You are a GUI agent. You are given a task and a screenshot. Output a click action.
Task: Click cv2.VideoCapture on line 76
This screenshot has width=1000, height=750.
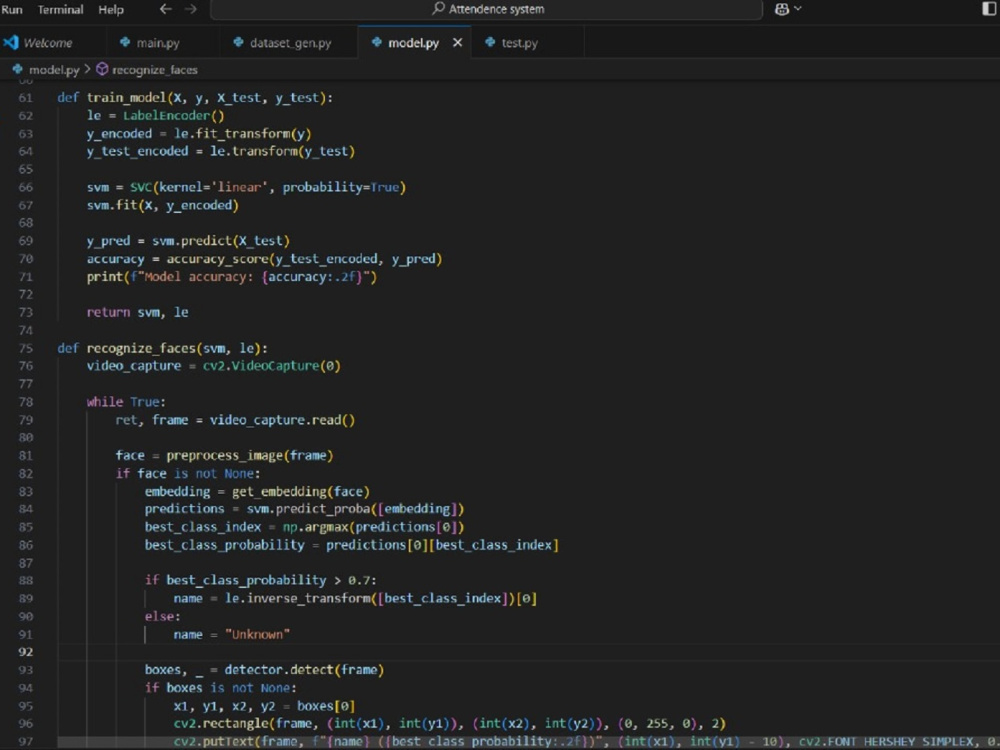coord(261,366)
